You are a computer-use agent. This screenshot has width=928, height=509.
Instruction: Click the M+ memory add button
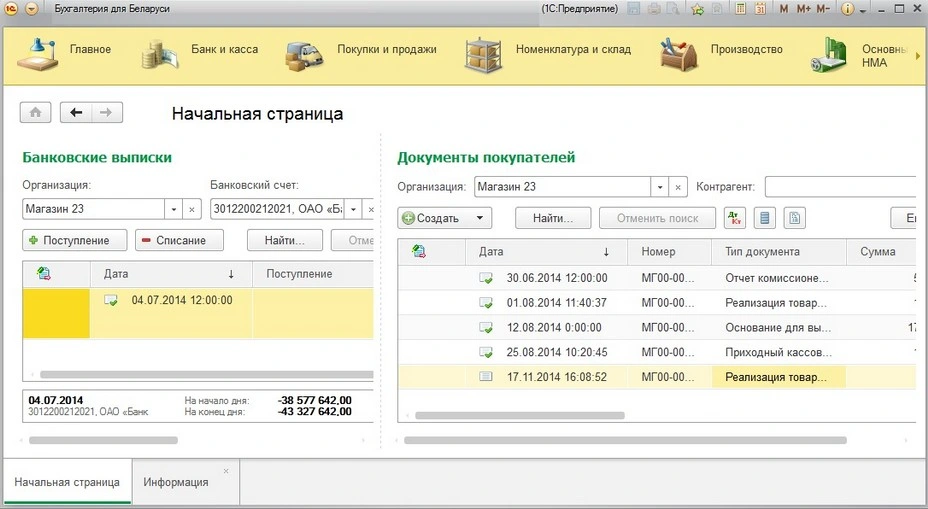[x=802, y=9]
